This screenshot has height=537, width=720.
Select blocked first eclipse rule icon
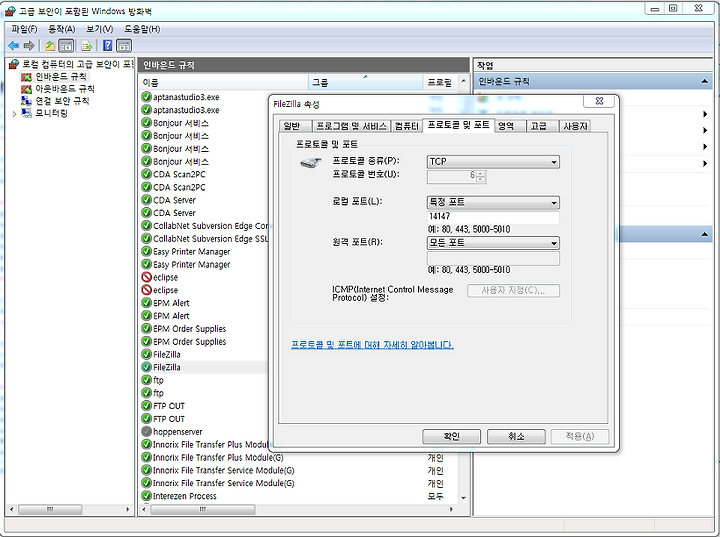(146, 277)
